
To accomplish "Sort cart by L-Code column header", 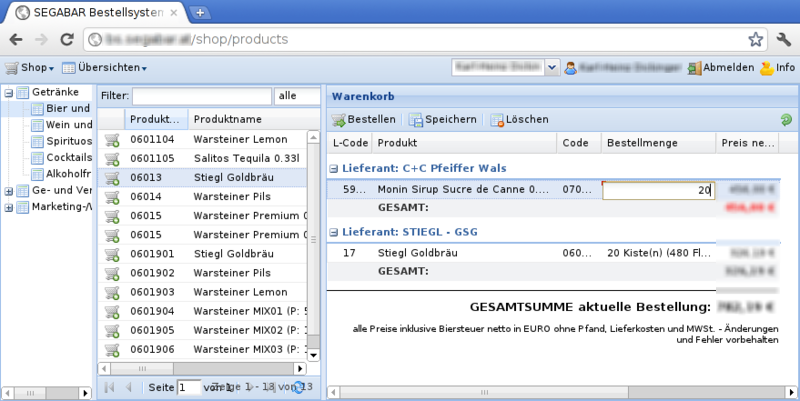I will coord(350,143).
